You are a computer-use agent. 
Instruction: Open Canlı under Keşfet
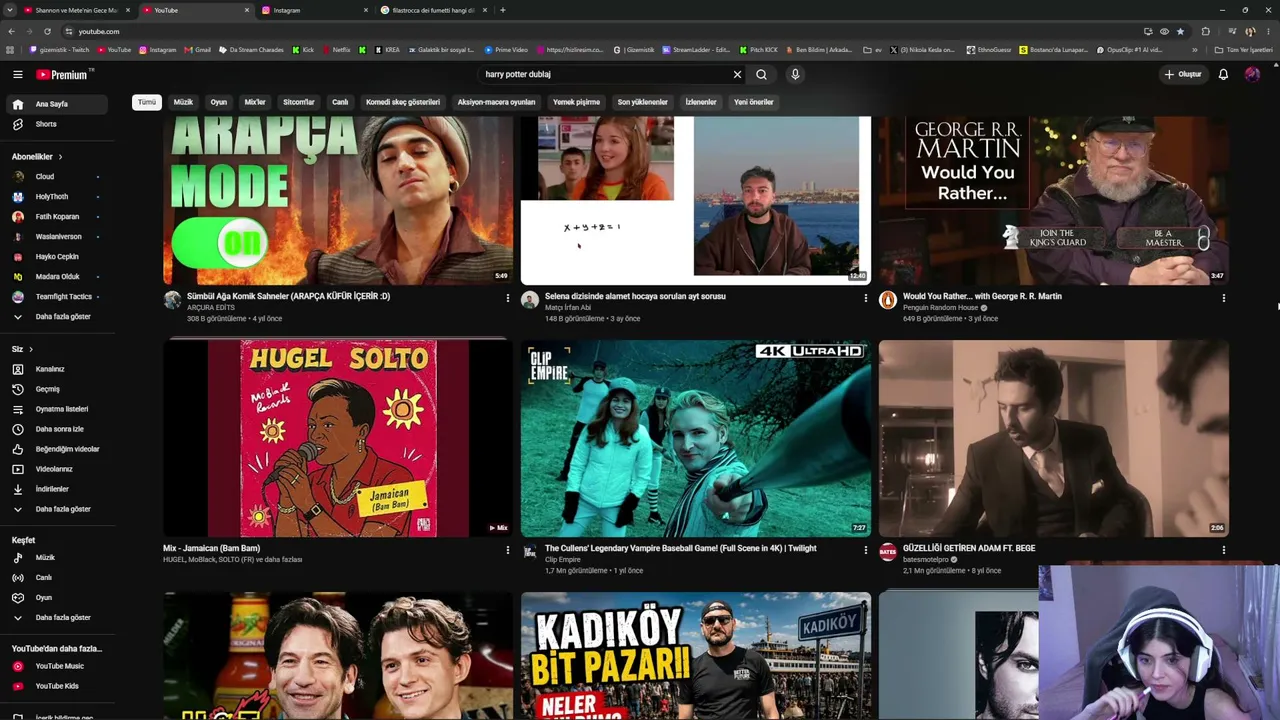point(58,577)
